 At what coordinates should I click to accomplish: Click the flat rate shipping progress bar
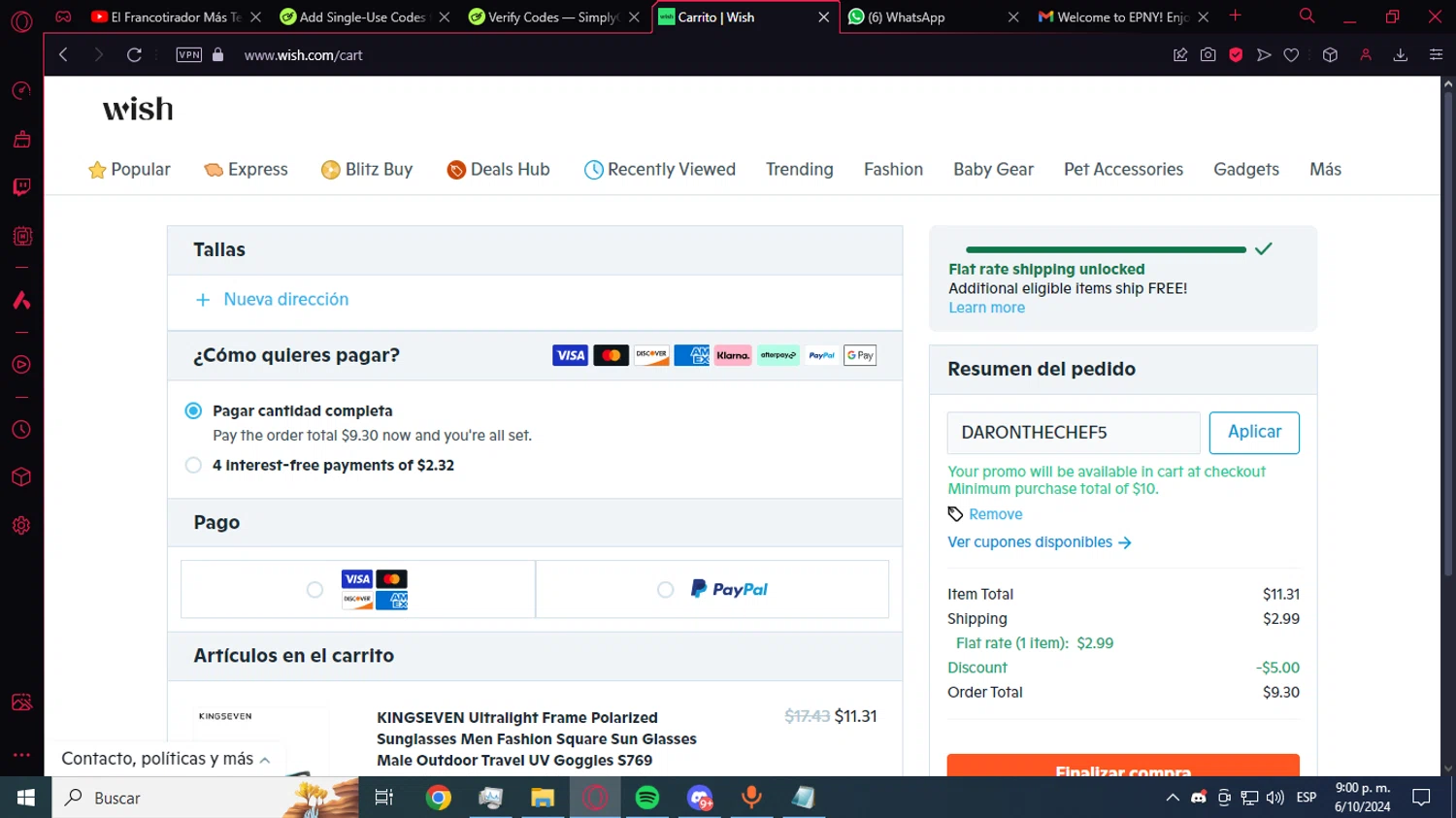[1106, 249]
